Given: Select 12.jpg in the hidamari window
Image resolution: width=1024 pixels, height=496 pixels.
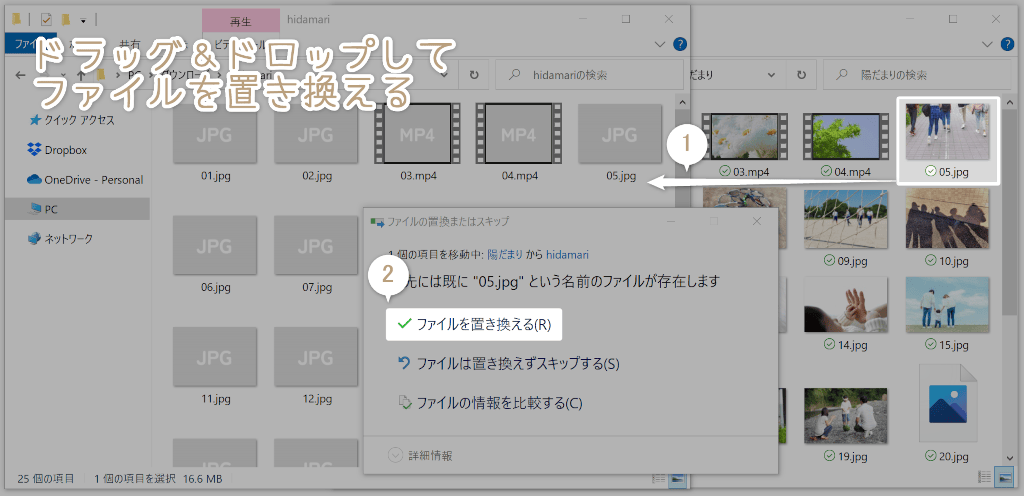Looking at the screenshot, I should click(x=315, y=365).
